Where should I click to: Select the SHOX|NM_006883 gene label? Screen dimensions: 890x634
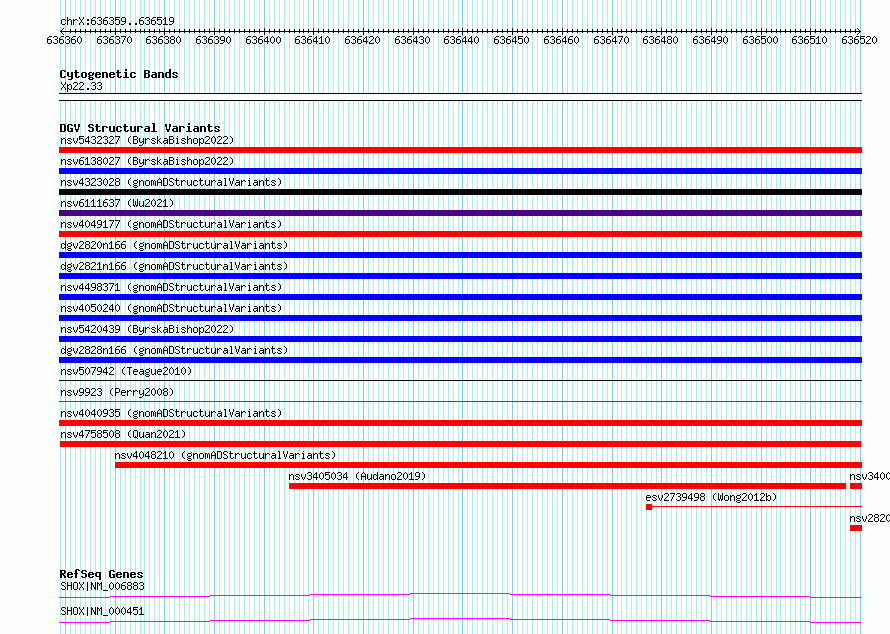click(102, 586)
